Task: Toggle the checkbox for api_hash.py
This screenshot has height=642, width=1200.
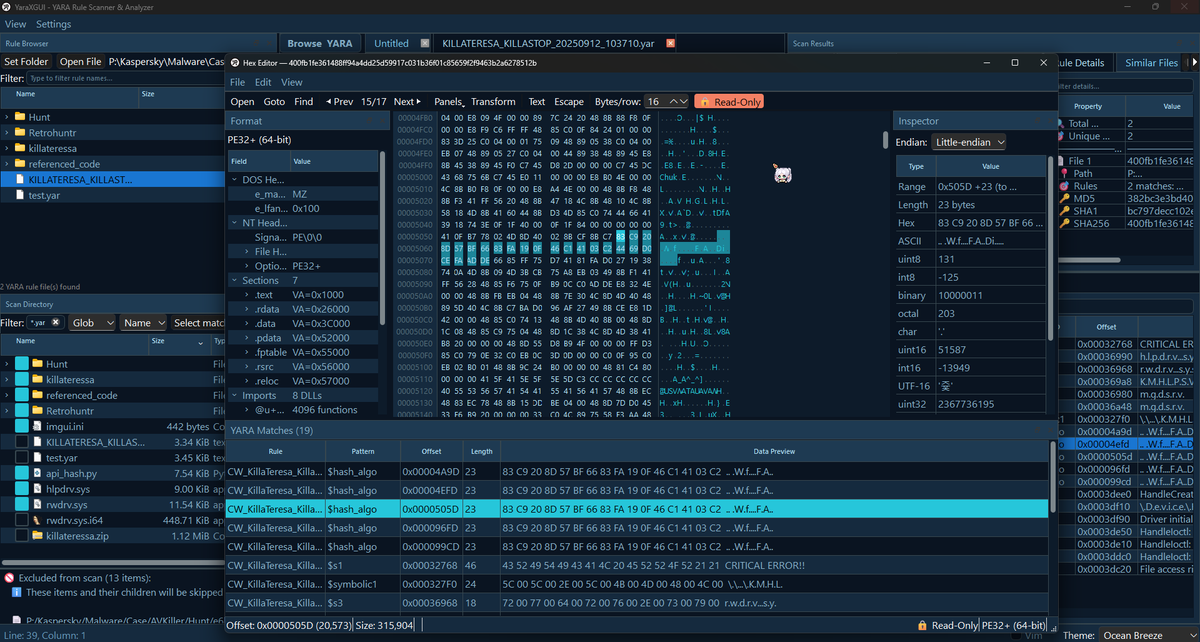Action: (x=22, y=473)
